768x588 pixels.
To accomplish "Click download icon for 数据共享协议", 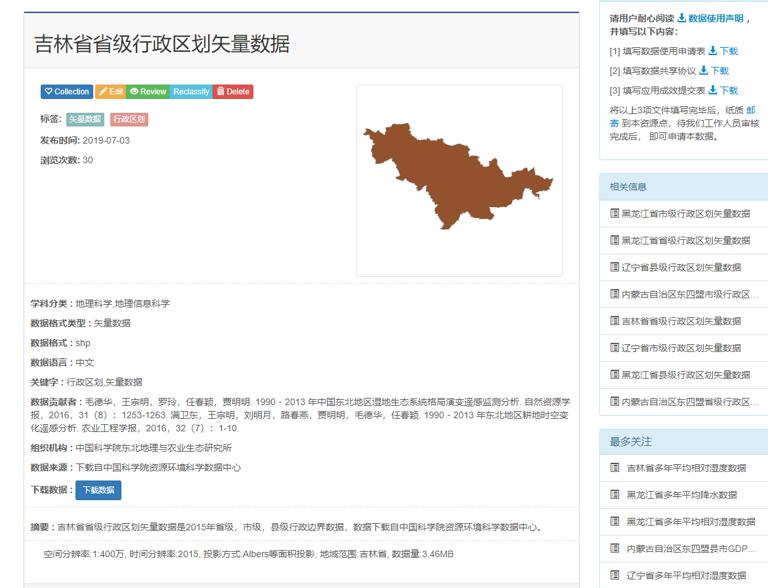I will pyautogui.click(x=703, y=70).
